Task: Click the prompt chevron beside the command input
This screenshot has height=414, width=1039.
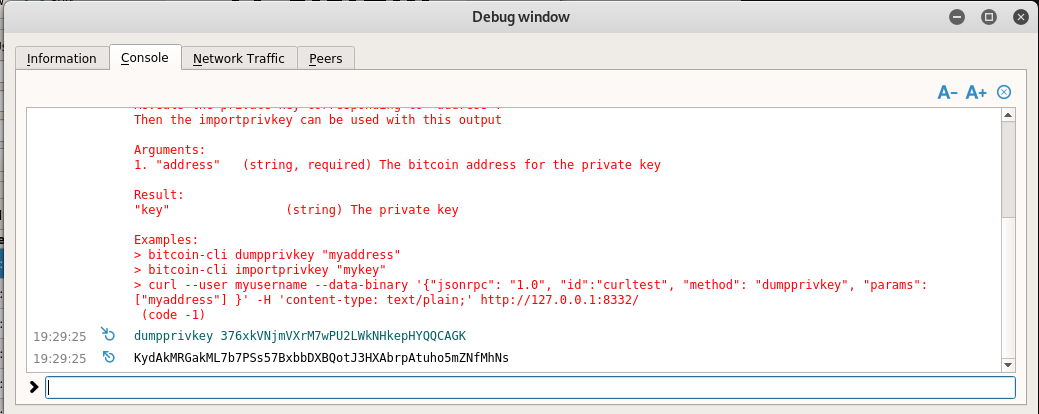Action: (34, 387)
